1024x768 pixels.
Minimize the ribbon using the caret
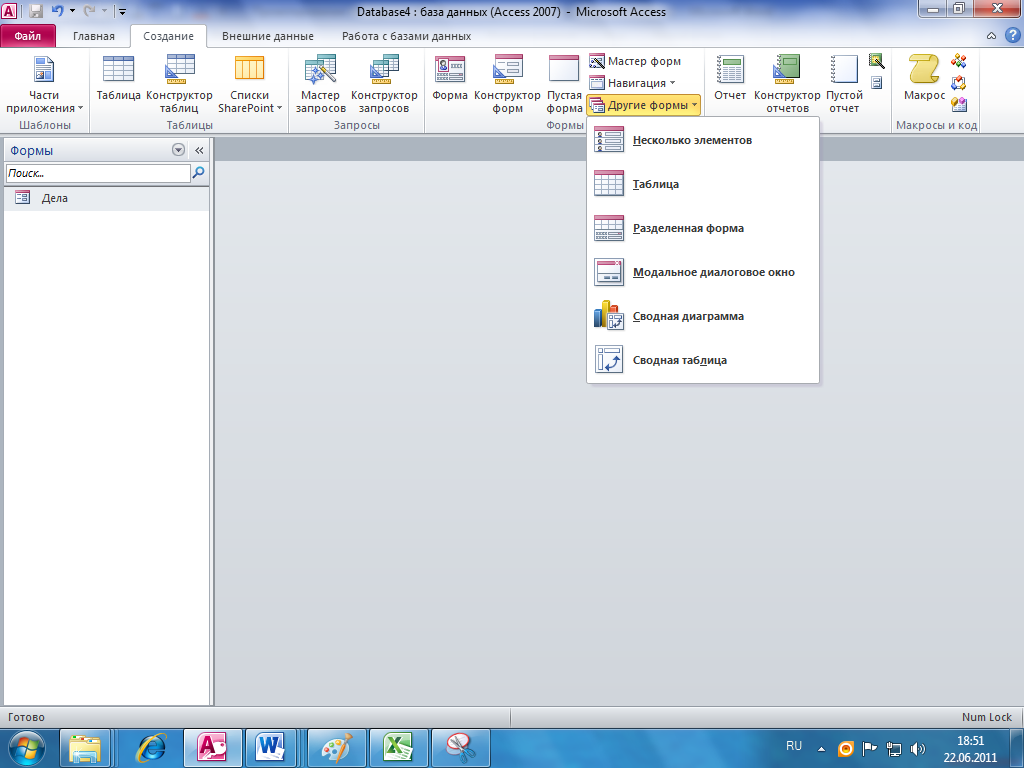click(991, 36)
